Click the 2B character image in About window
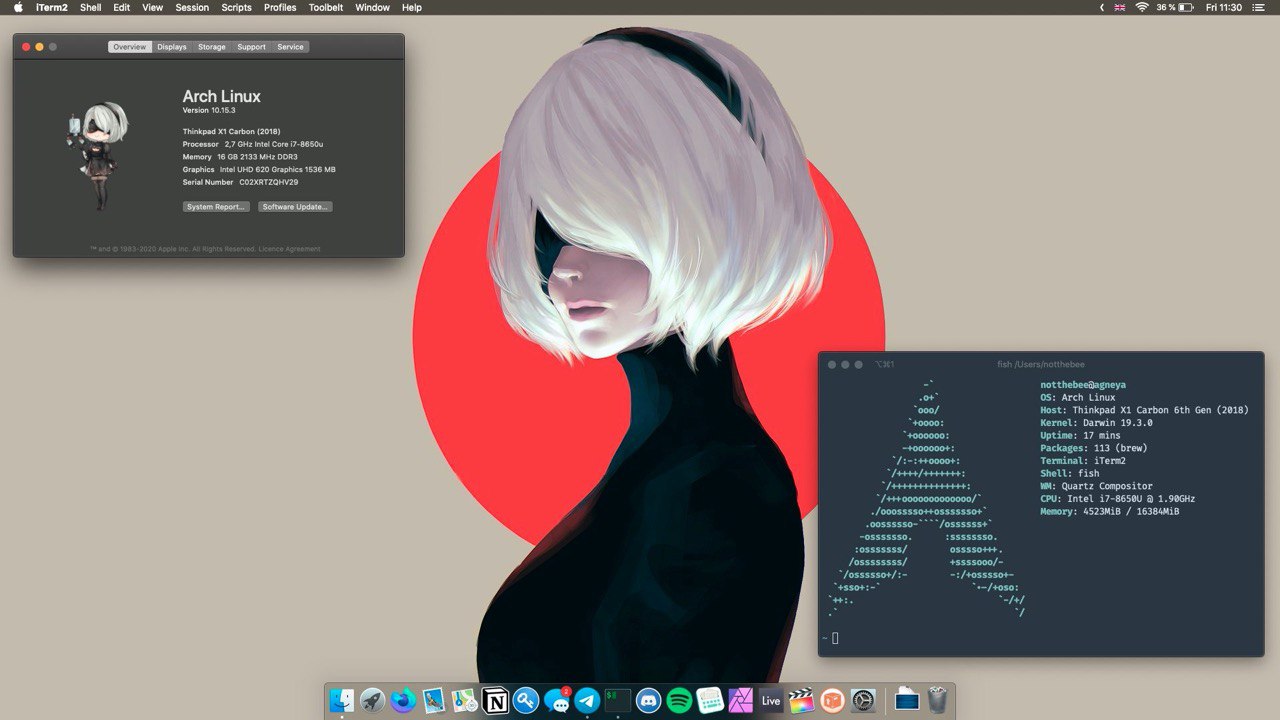Image resolution: width=1280 pixels, height=720 pixels. 98,157
